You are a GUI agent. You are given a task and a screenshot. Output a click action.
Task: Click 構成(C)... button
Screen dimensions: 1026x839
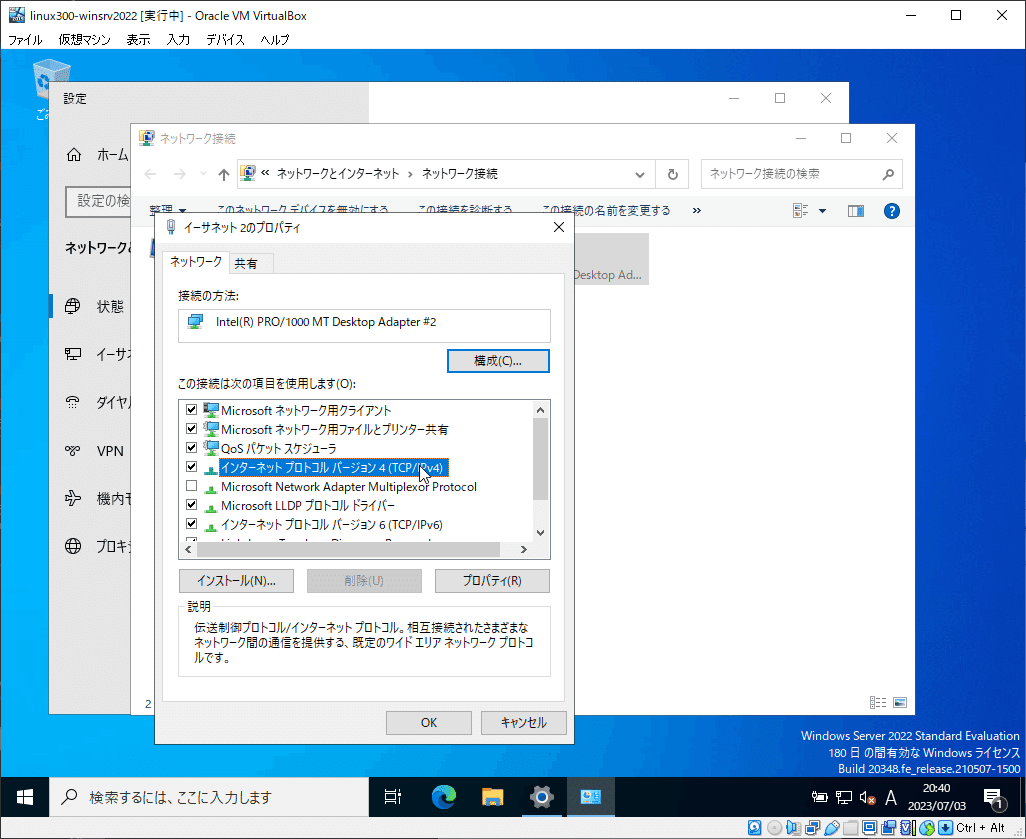point(498,361)
